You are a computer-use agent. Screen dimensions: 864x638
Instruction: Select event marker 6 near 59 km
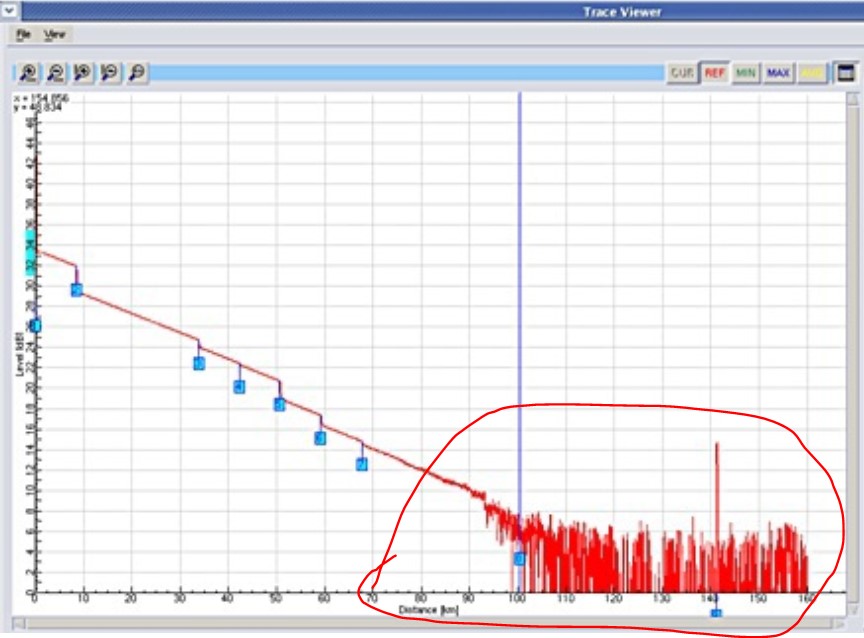point(320,439)
